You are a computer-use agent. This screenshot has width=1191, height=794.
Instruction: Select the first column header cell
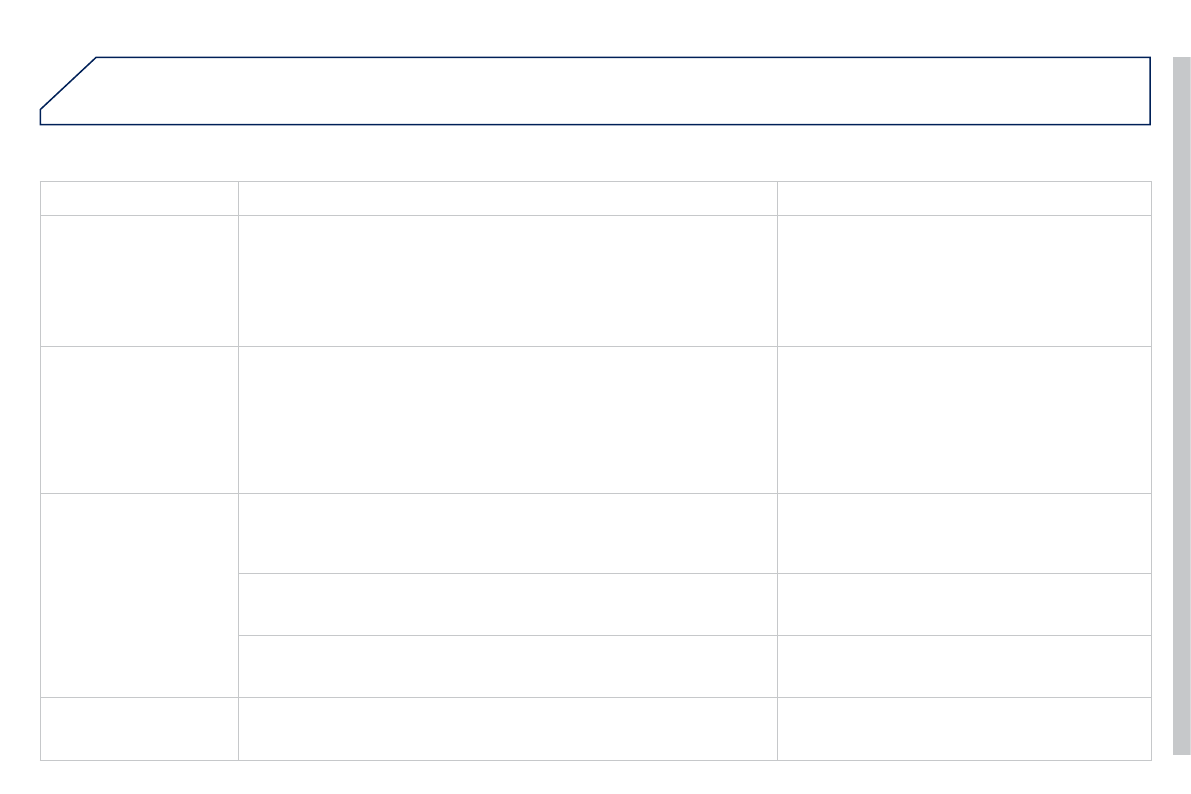(139, 198)
